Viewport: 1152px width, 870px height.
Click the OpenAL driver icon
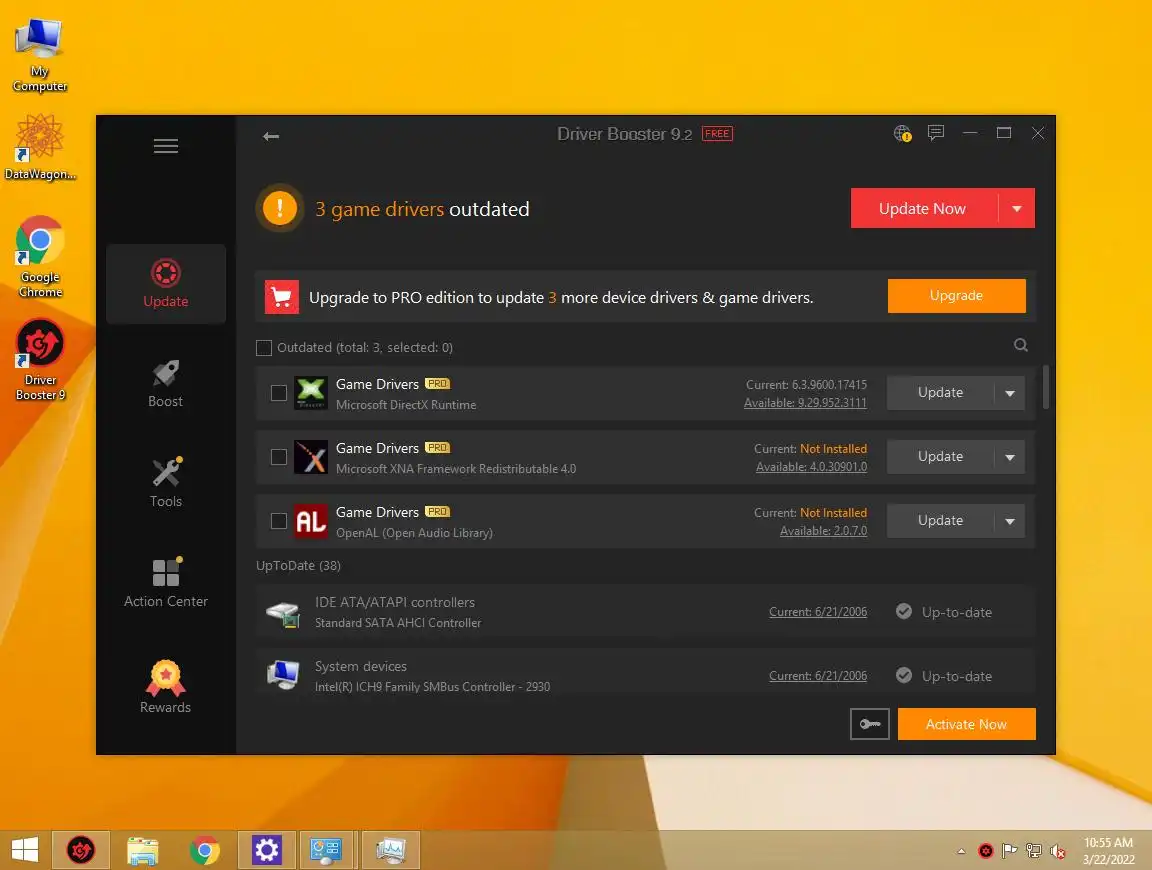pyautogui.click(x=311, y=521)
